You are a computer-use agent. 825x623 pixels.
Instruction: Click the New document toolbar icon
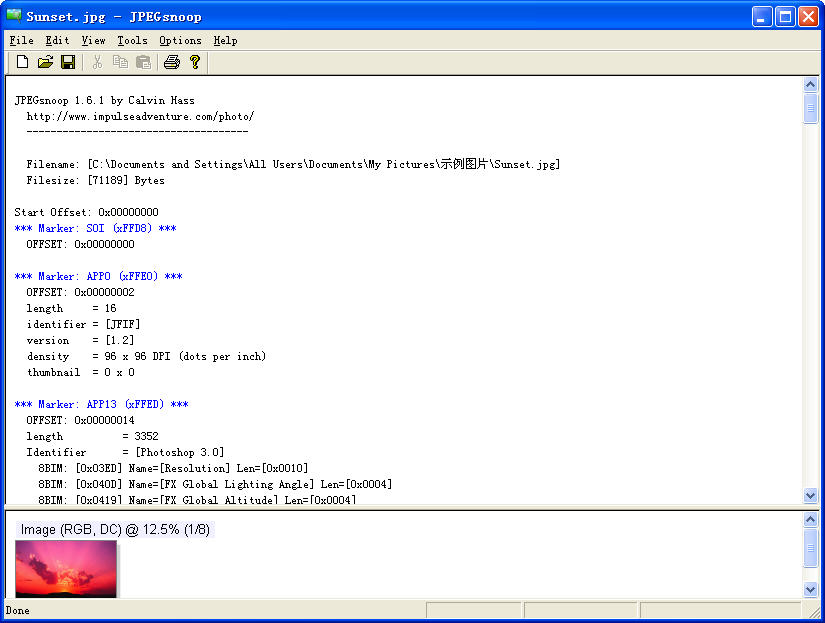(22, 62)
